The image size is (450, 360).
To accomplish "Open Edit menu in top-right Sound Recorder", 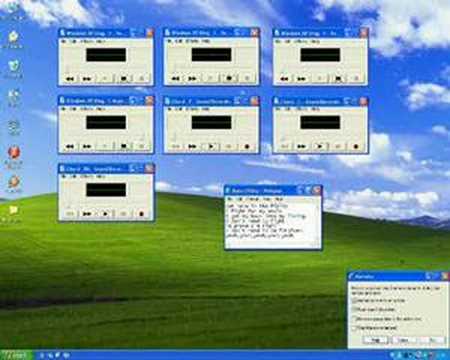I will [288, 41].
